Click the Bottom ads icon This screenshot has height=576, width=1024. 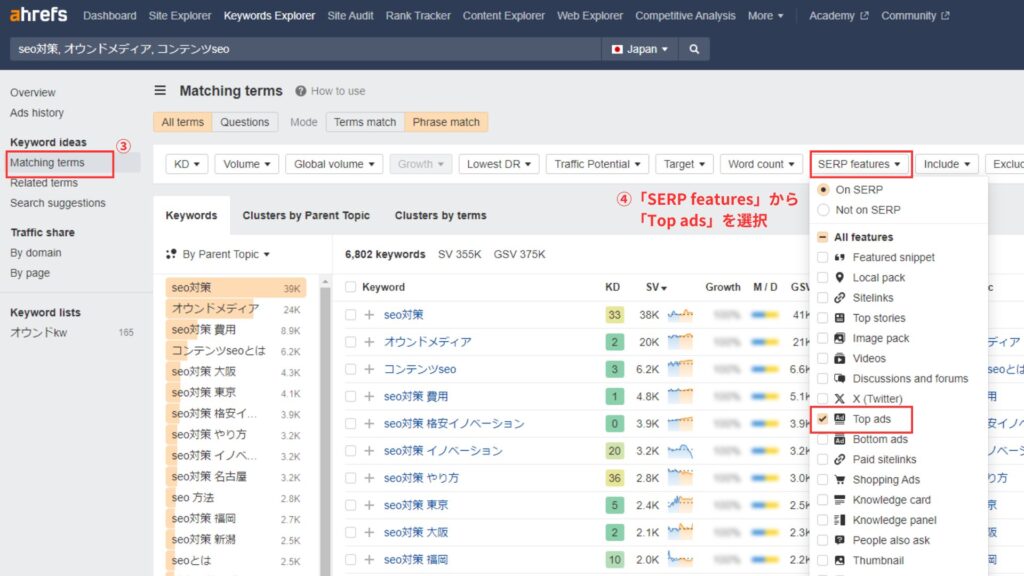[x=840, y=440]
